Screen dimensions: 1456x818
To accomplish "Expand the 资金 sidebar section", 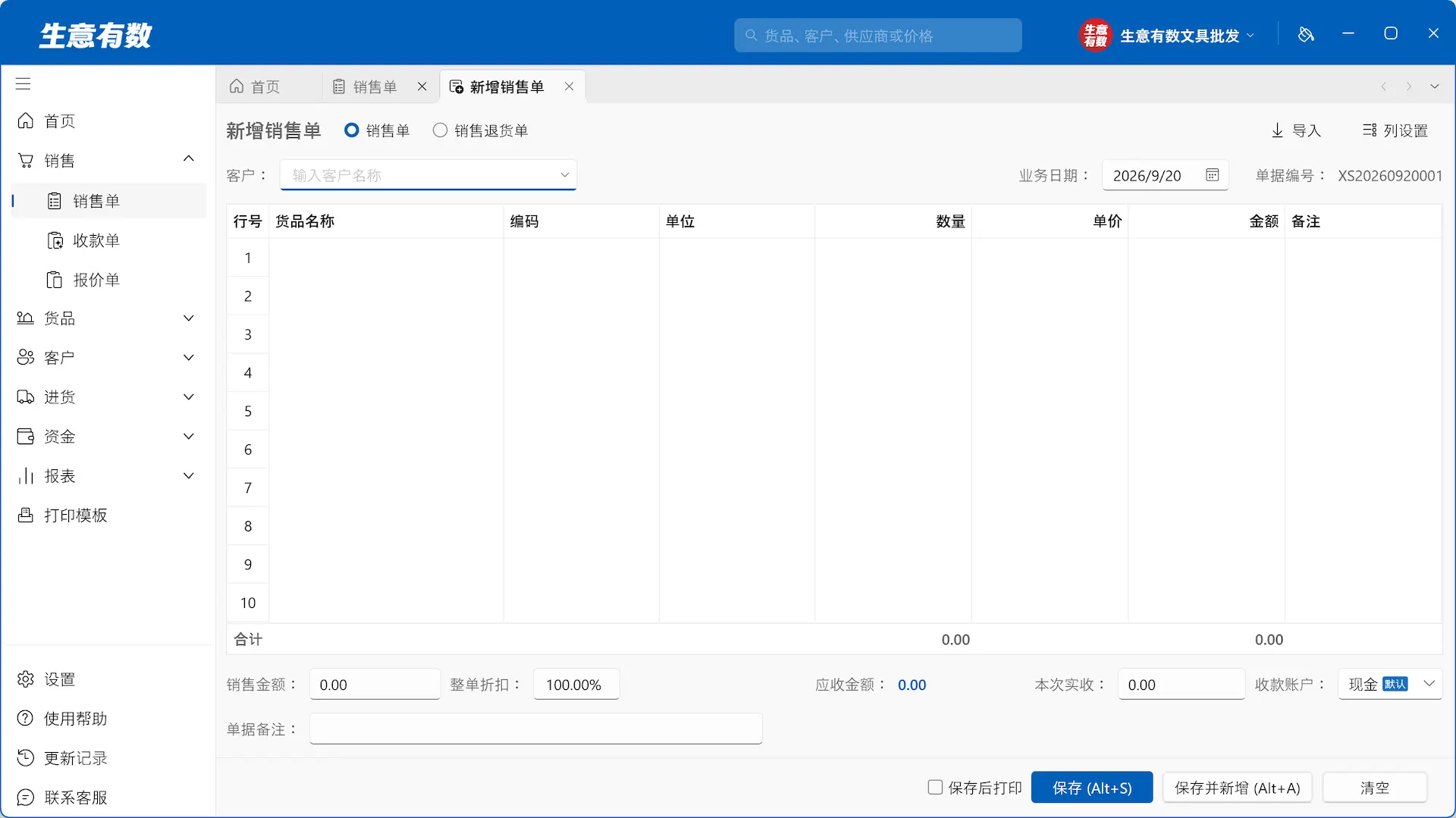I will (x=189, y=437).
